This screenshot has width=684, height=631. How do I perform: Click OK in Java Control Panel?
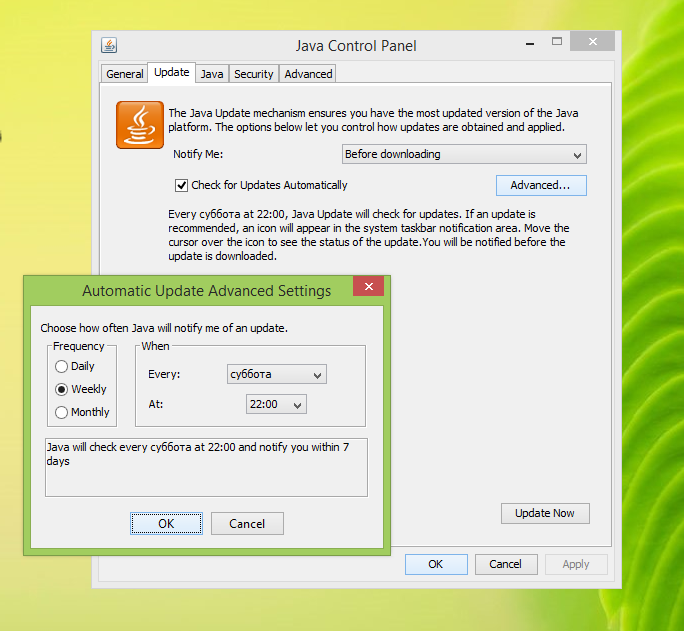[x=436, y=564]
